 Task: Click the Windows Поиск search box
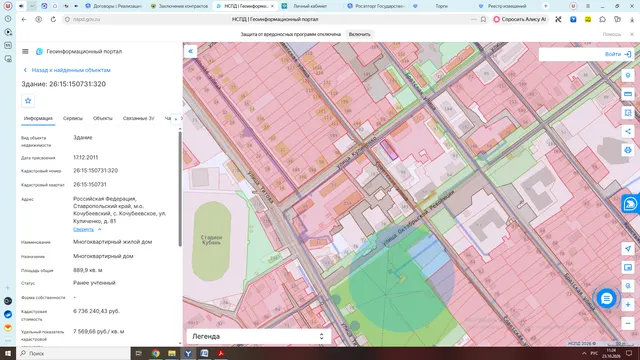click(73, 353)
